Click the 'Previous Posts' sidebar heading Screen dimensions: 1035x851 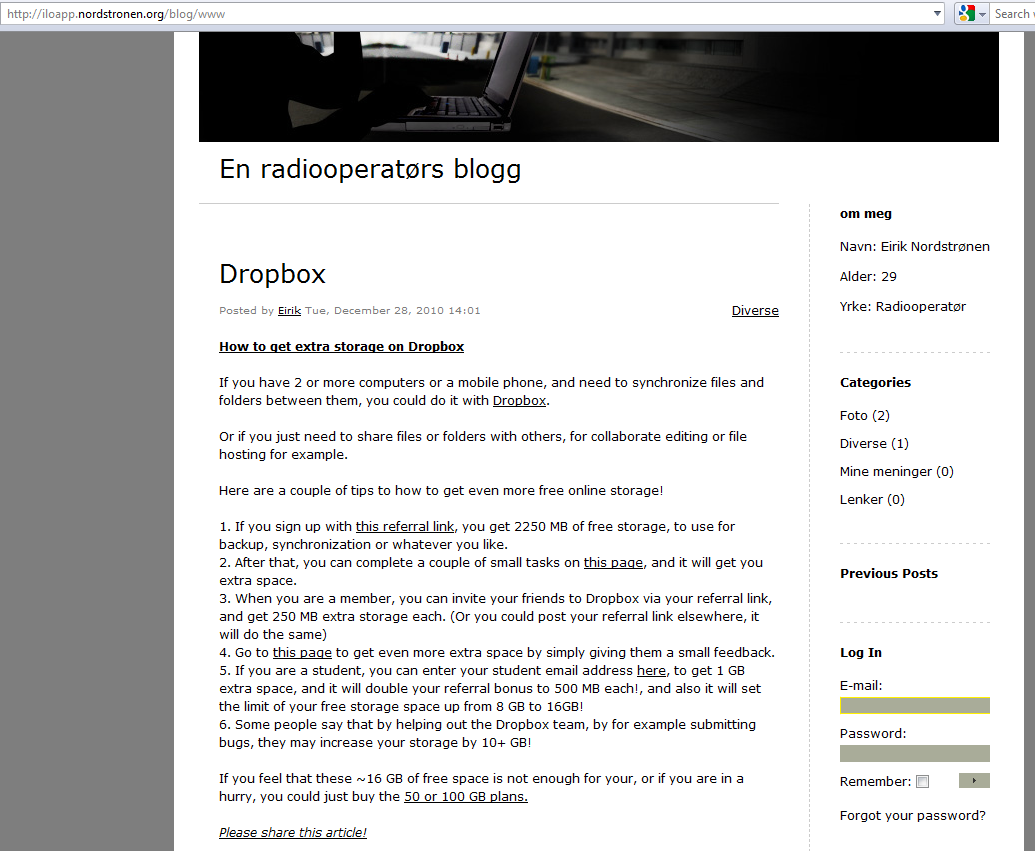point(888,574)
